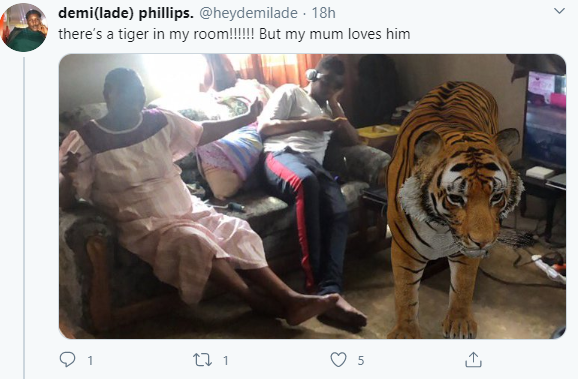Click the tweet text about the tiger

(x=234, y=34)
